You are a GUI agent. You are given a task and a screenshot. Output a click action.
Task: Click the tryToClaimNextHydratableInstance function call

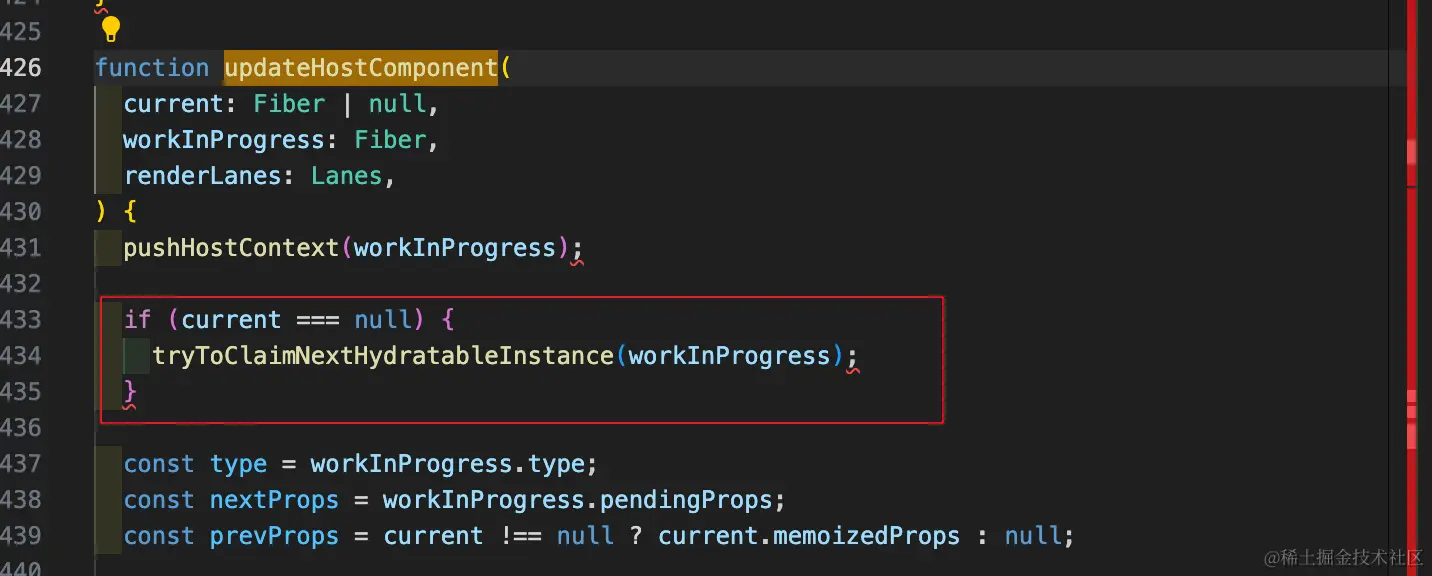pos(383,356)
